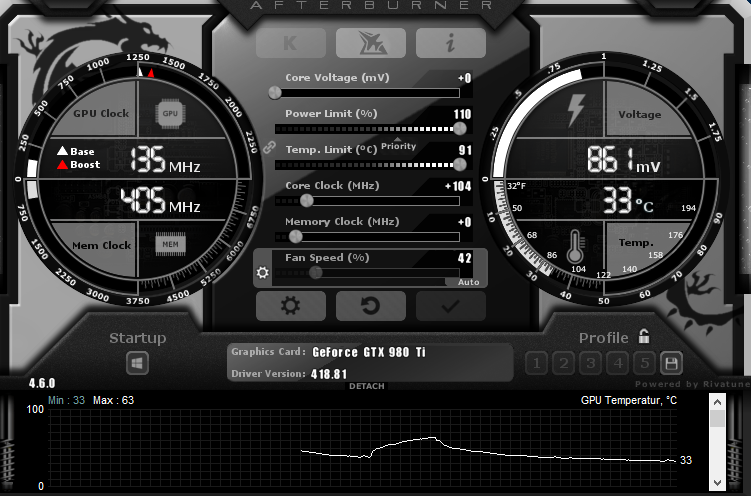The width and height of the screenshot is (751, 496).
Task: Open the OC Scanner jet icon
Action: (x=371, y=43)
